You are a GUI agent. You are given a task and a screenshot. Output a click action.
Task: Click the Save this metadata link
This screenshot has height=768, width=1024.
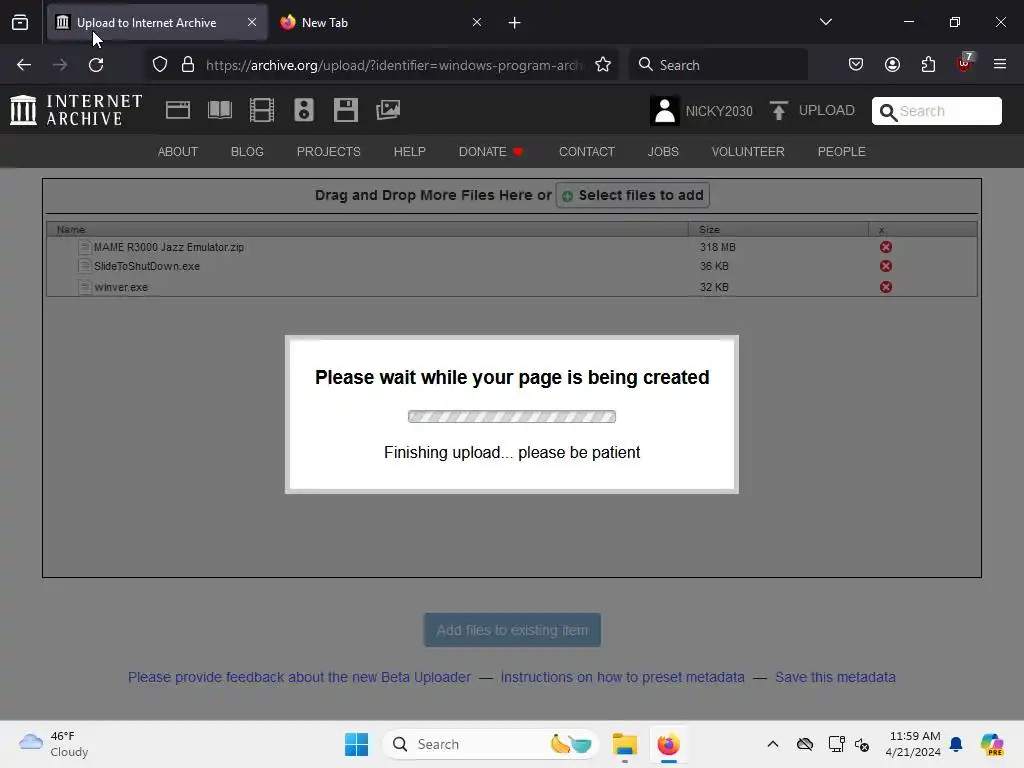835,677
